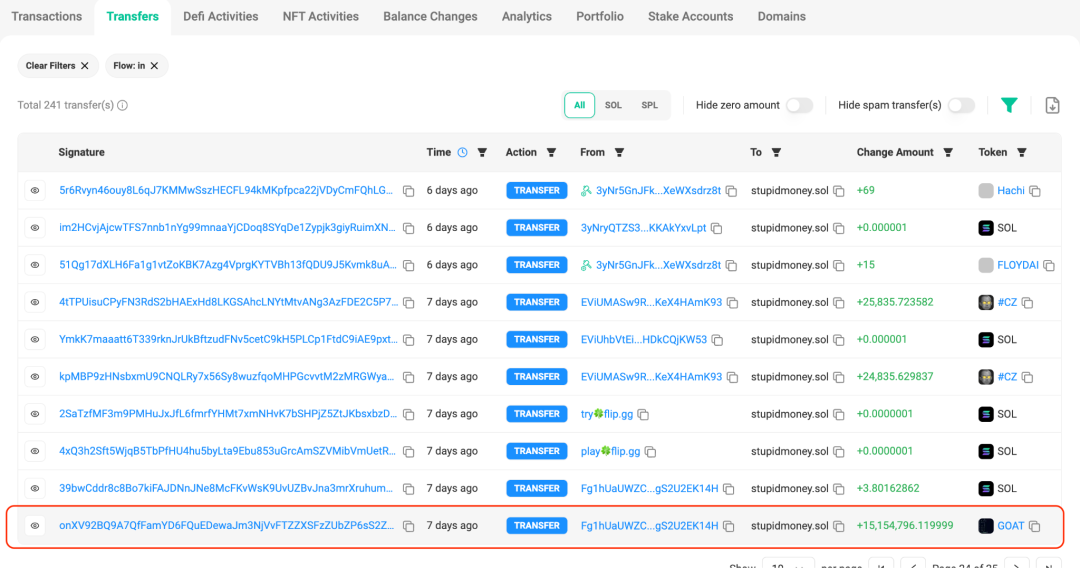Open the Balance Changes tab

430,16
